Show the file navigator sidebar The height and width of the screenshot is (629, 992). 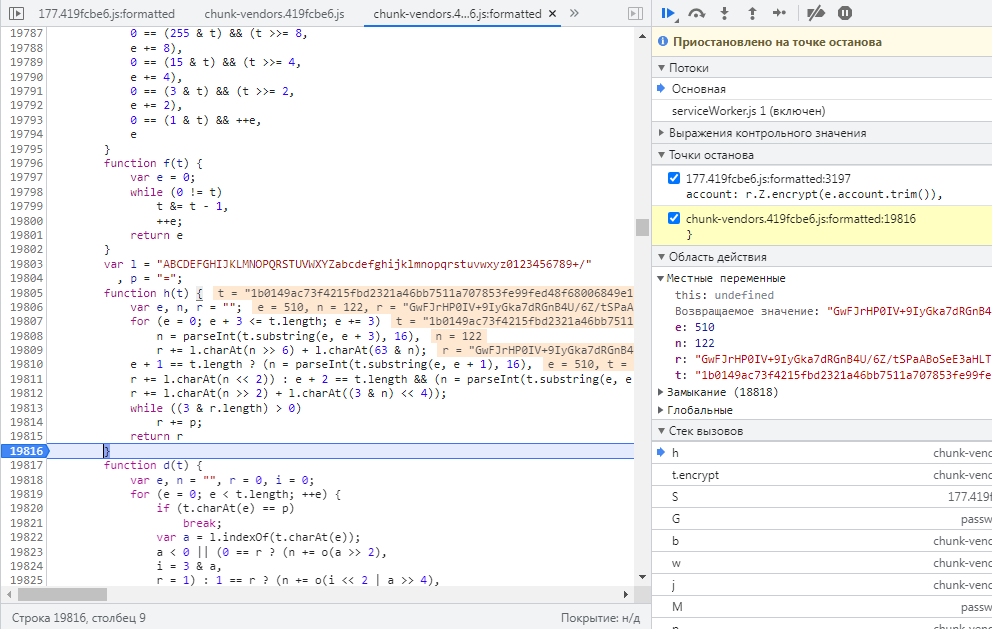pyautogui.click(x=18, y=14)
